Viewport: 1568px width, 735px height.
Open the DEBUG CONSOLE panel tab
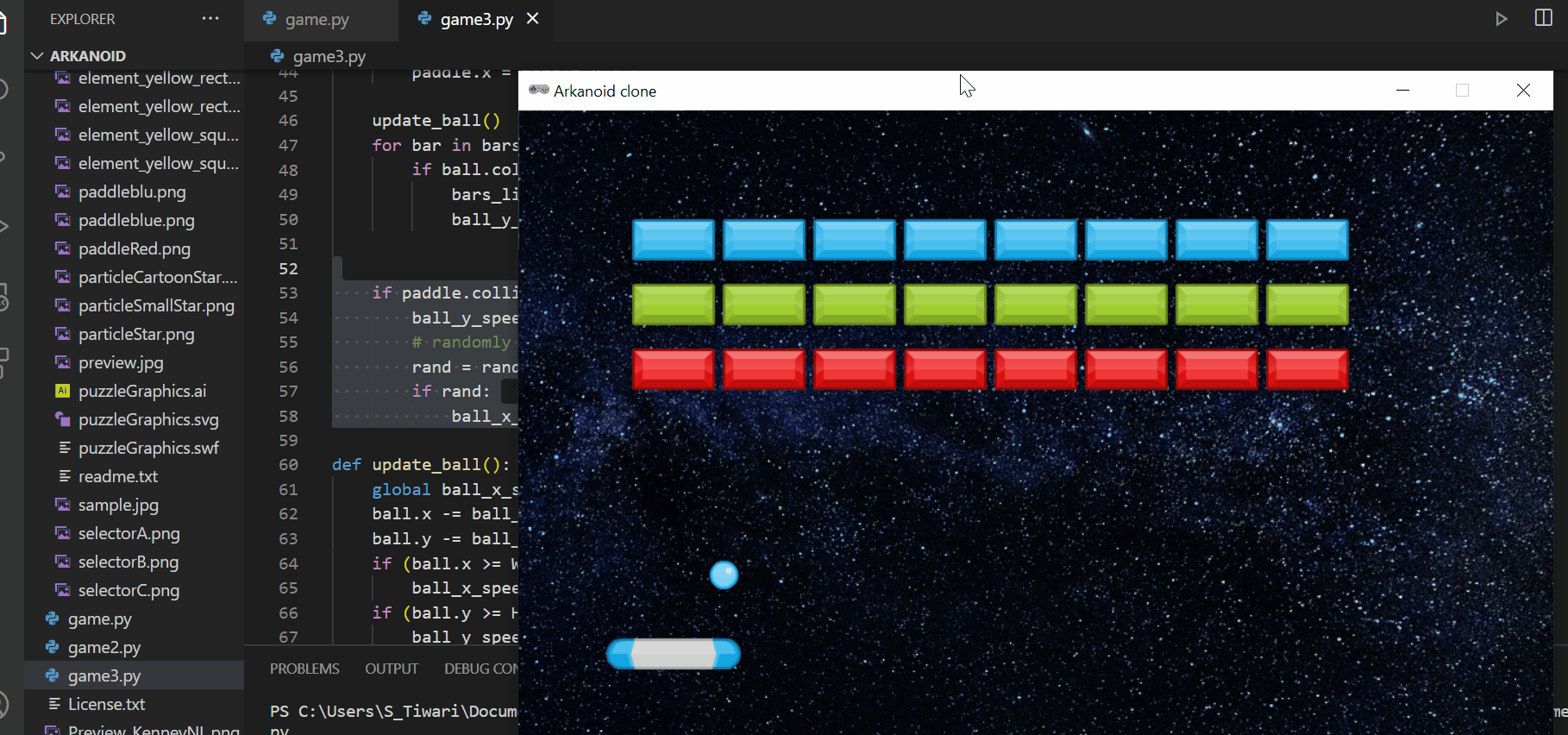(x=481, y=669)
